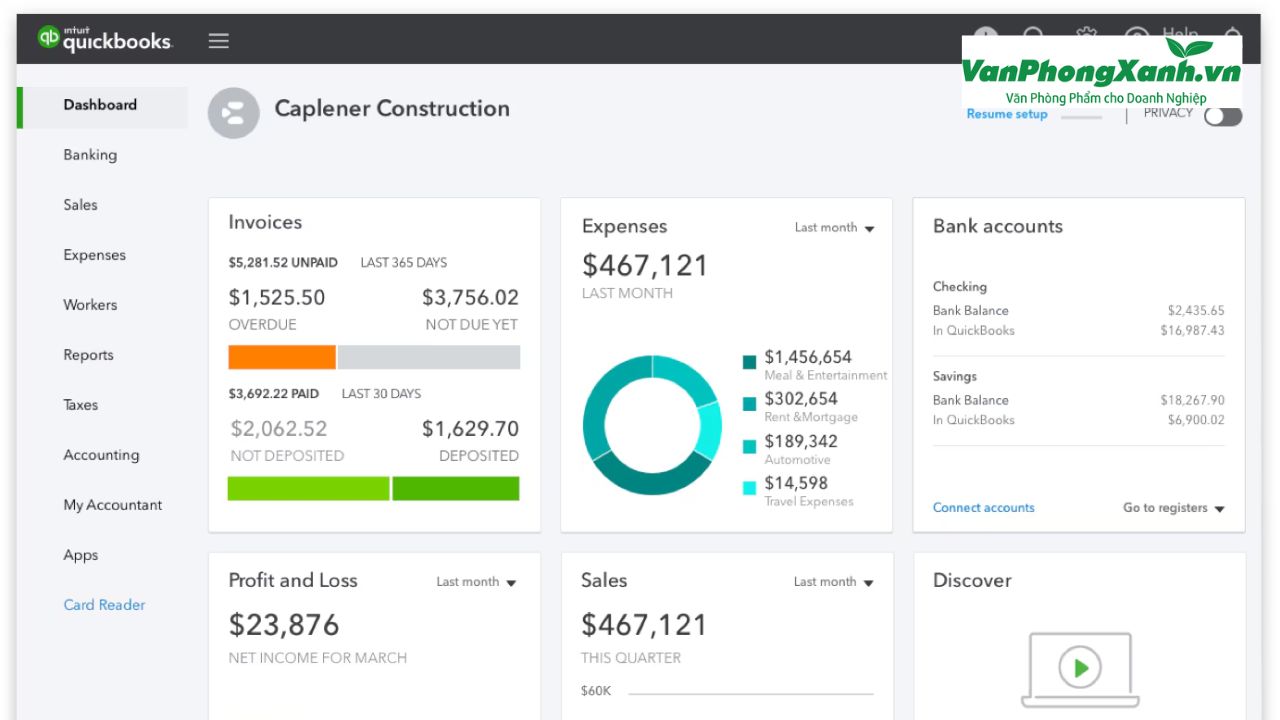Open Banking in the sidebar
The image size is (1280, 720).
pyautogui.click(x=90, y=155)
